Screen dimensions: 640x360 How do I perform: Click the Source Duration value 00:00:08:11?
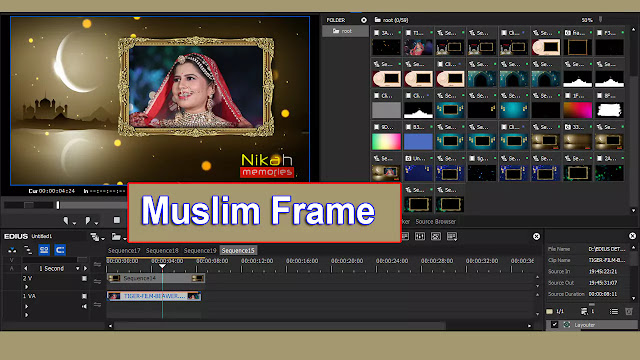coord(602,294)
